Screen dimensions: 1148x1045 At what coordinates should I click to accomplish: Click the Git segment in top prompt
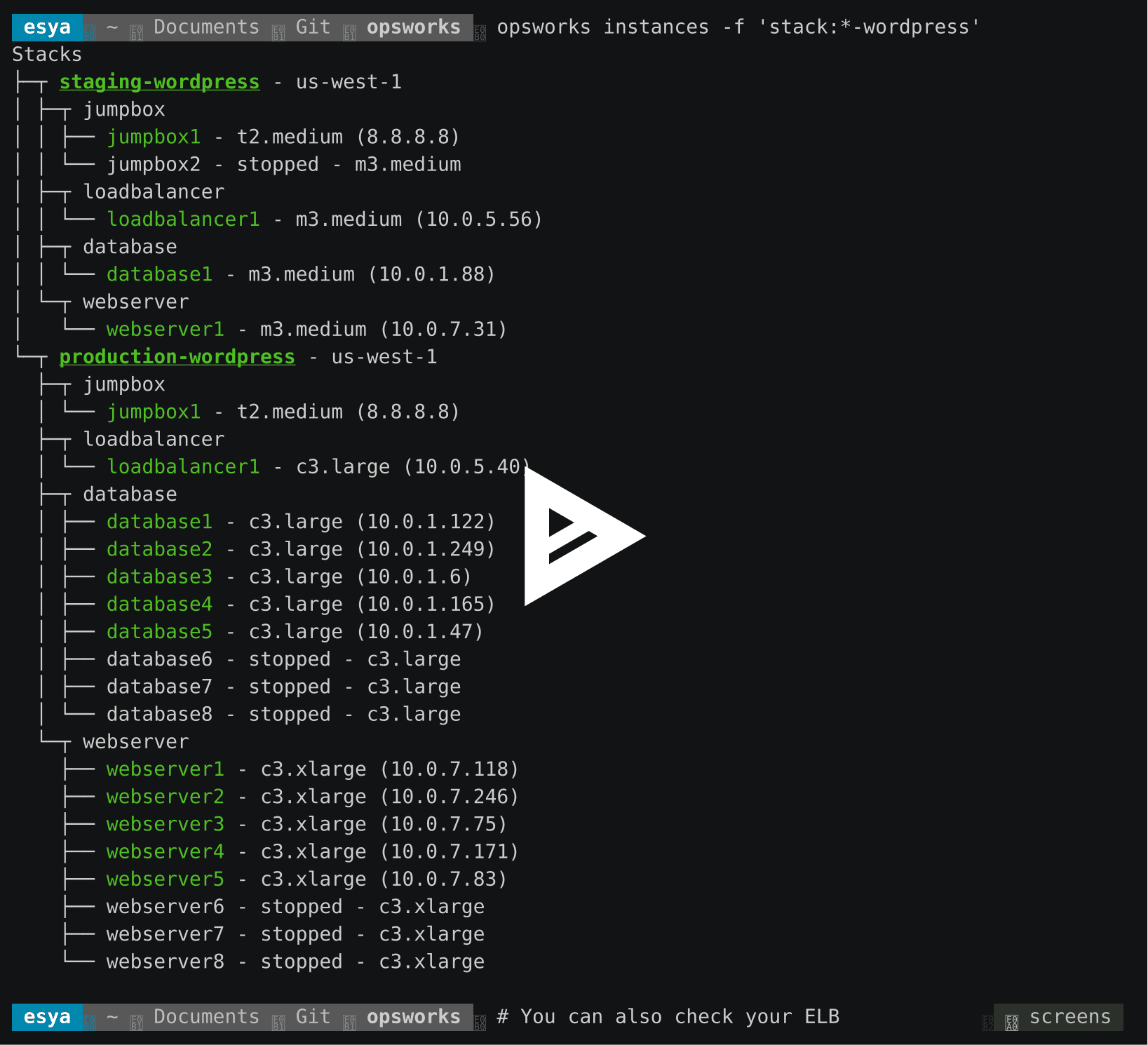point(313,27)
